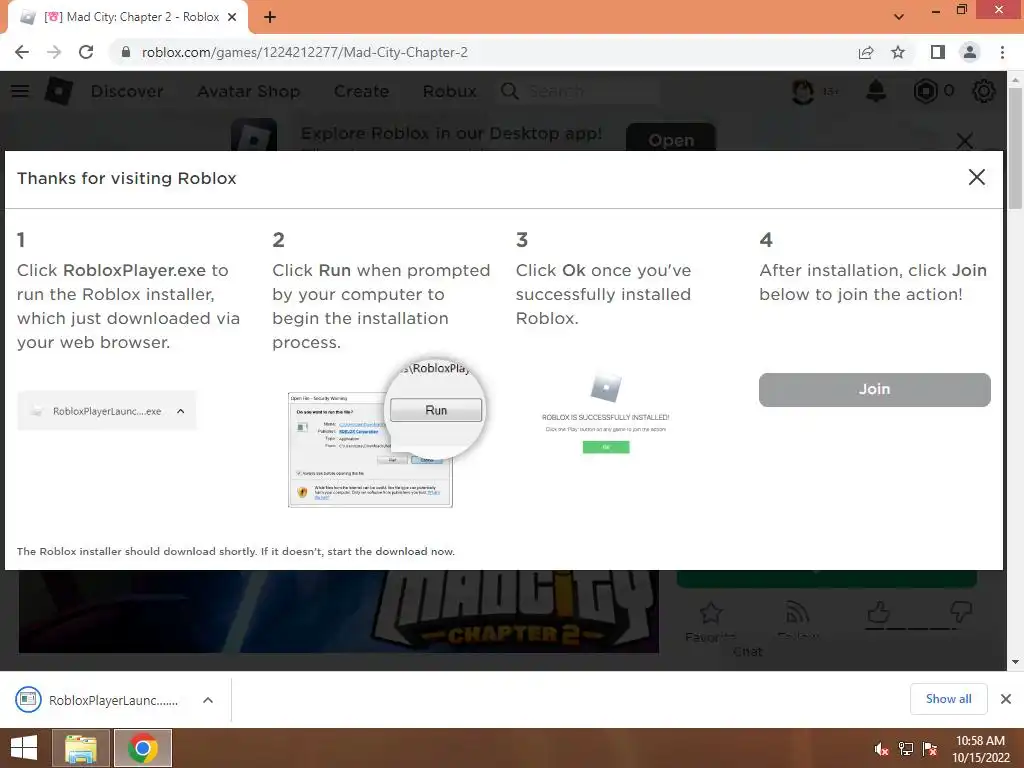Open File Explorer from the taskbar
The height and width of the screenshot is (768, 1024).
[80, 748]
